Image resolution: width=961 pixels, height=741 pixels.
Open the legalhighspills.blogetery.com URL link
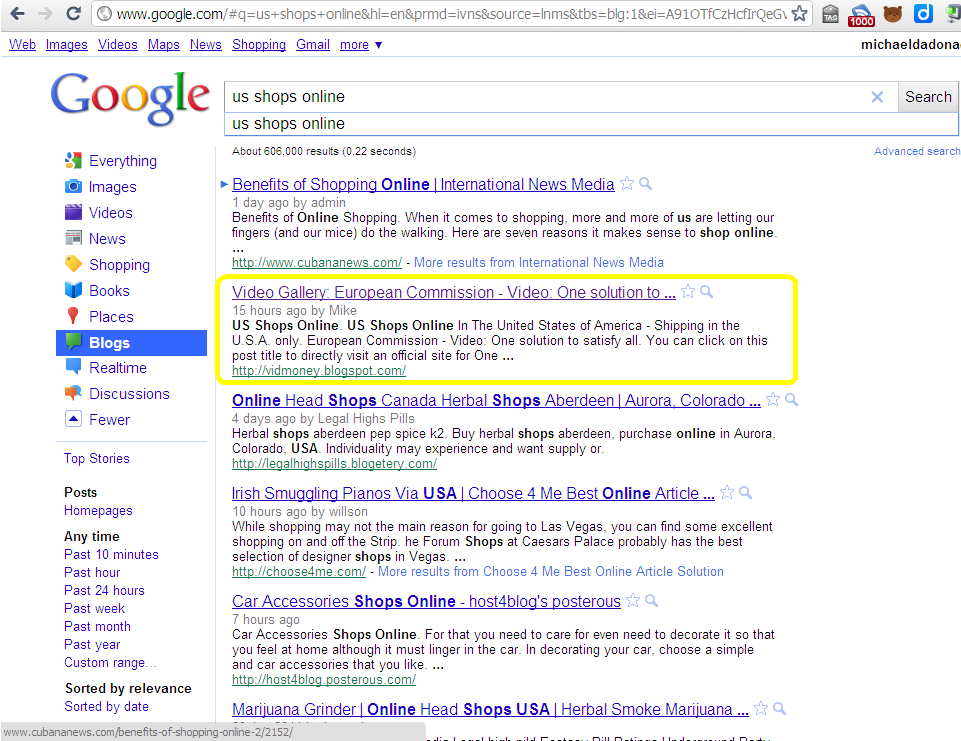(334, 464)
